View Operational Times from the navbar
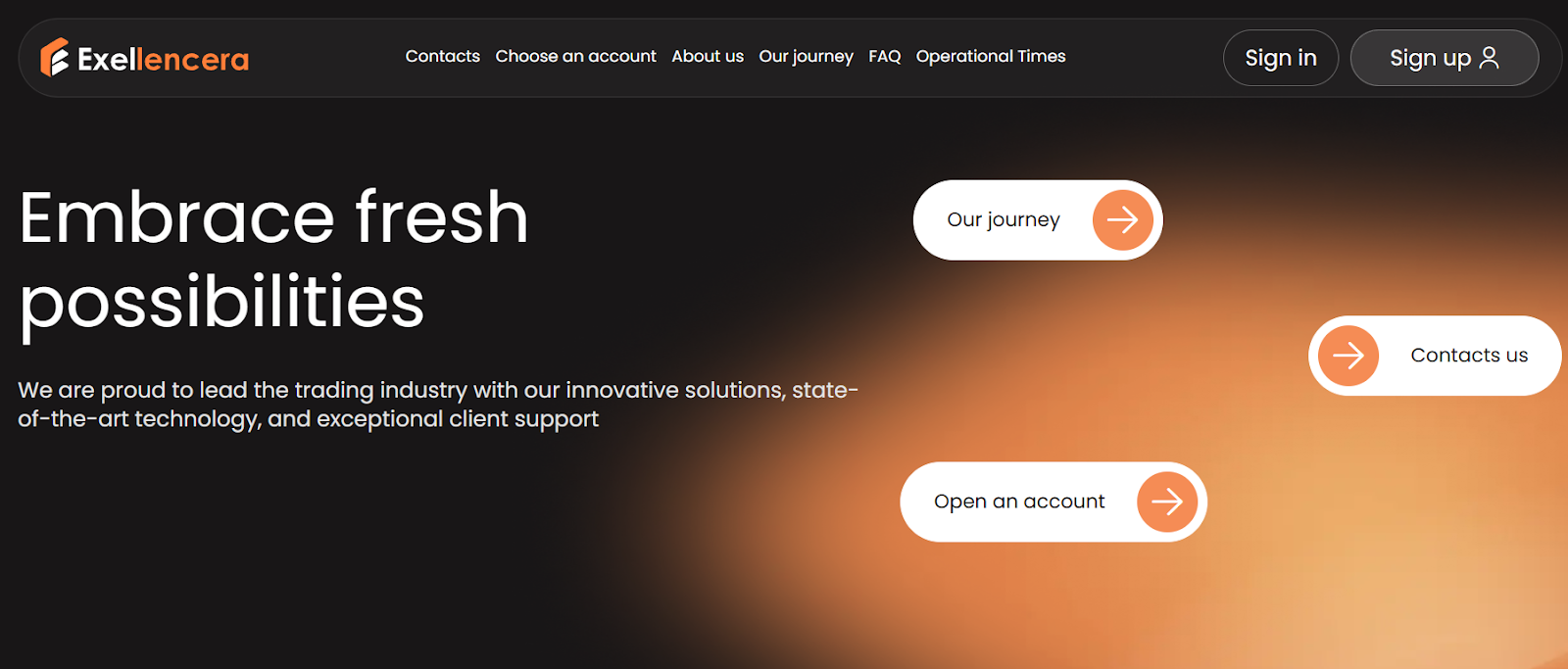The width and height of the screenshot is (1568, 669). (x=991, y=56)
